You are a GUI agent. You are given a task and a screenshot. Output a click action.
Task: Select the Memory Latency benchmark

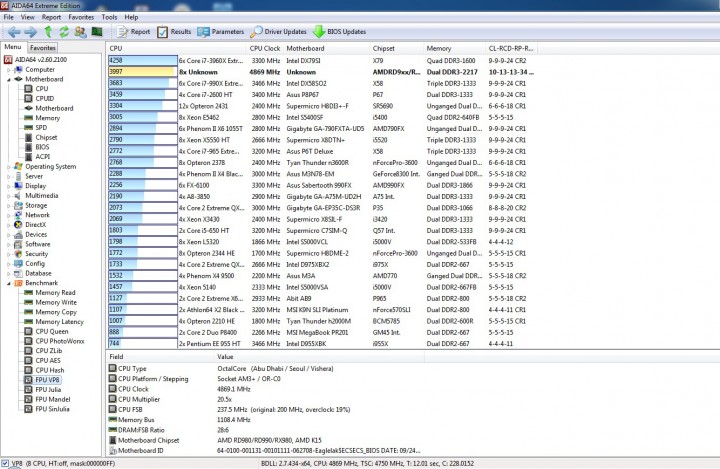[54, 322]
